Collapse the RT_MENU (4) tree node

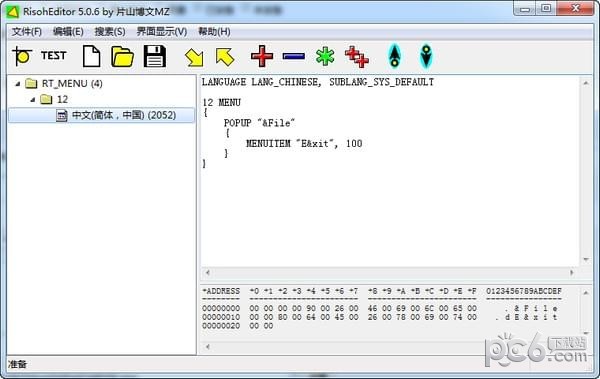pyautogui.click(x=18, y=83)
